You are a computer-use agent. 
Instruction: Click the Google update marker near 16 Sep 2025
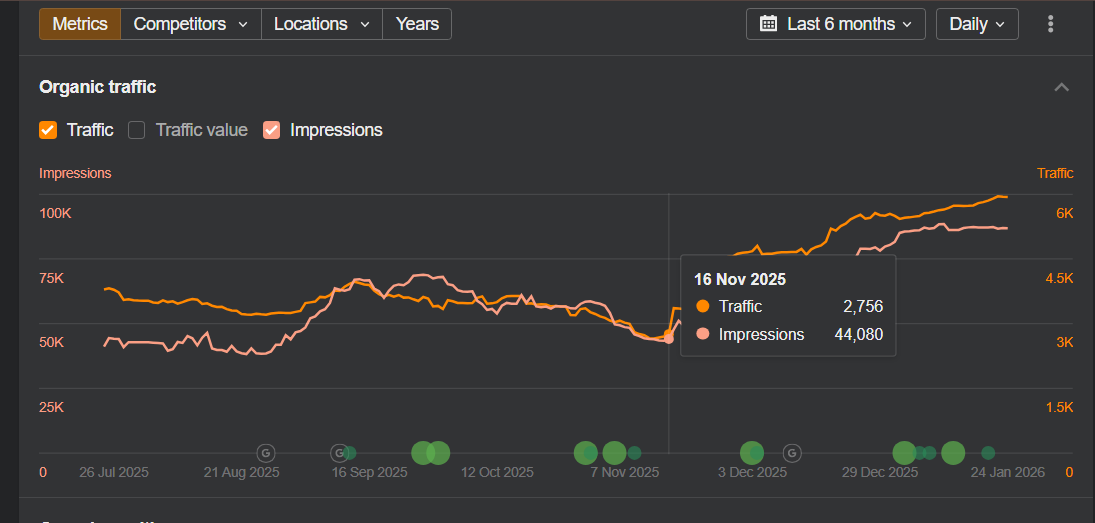point(340,453)
